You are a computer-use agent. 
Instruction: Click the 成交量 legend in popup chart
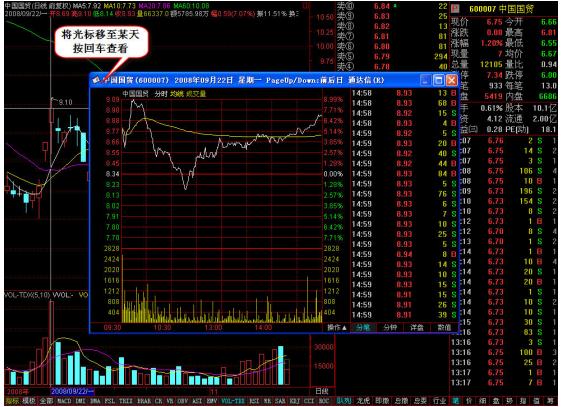pos(196,94)
